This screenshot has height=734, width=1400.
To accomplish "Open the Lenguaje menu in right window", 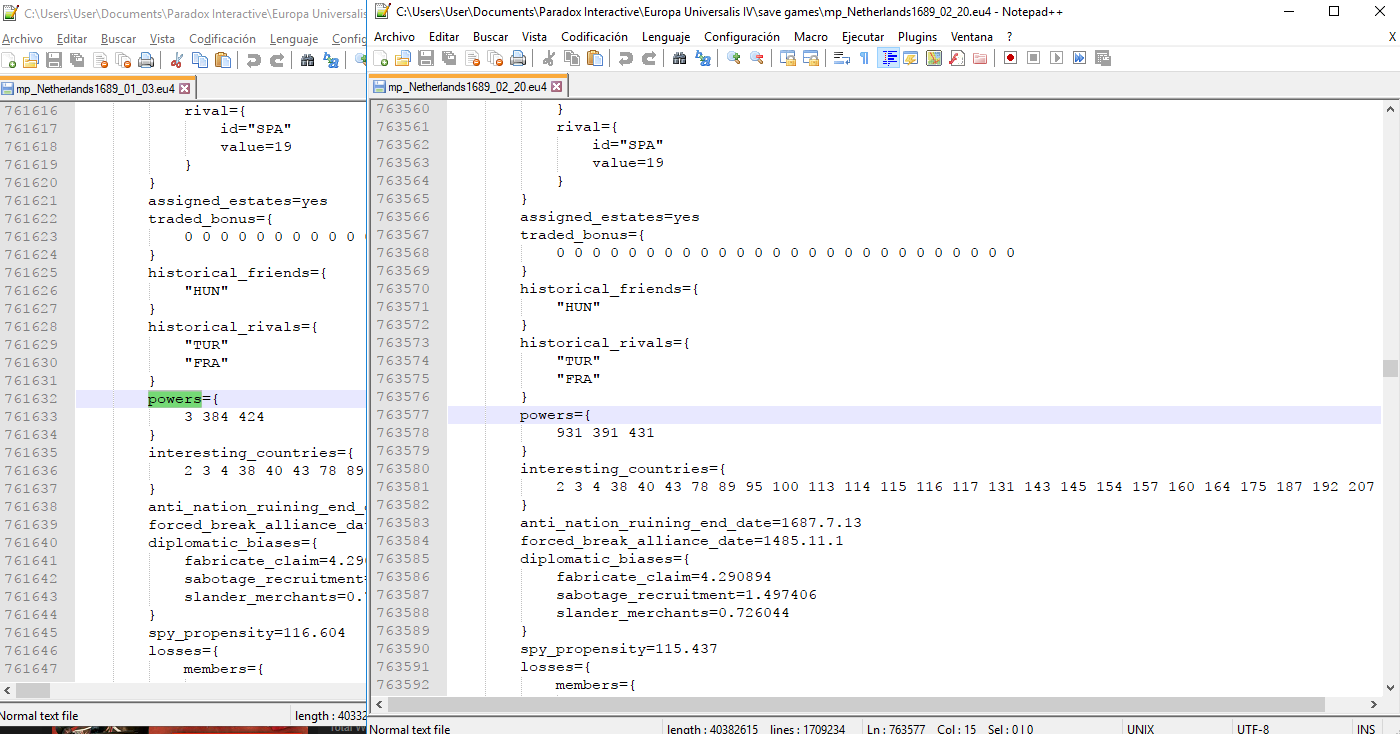I will pos(665,37).
